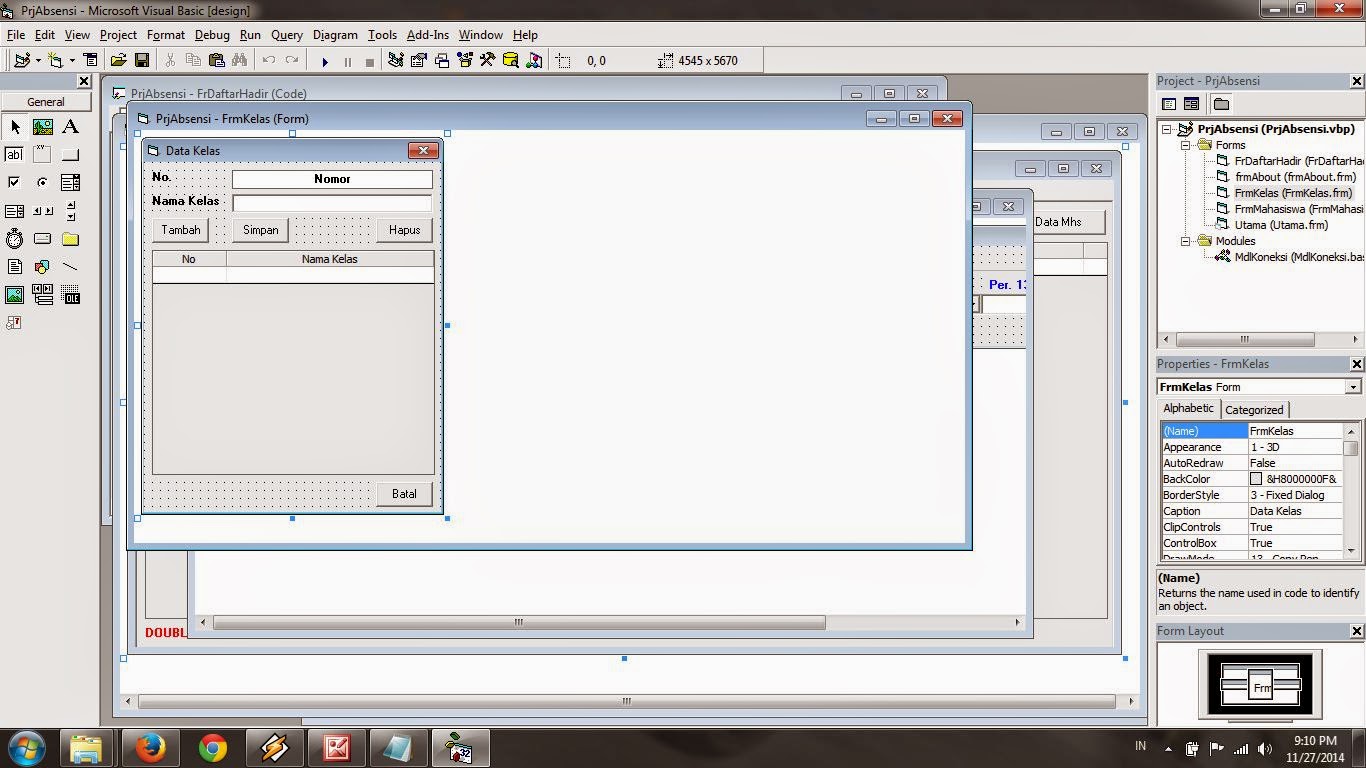Screen dimensions: 1366x768
Task: Open the Add-Ins menu
Action: [x=428, y=35]
